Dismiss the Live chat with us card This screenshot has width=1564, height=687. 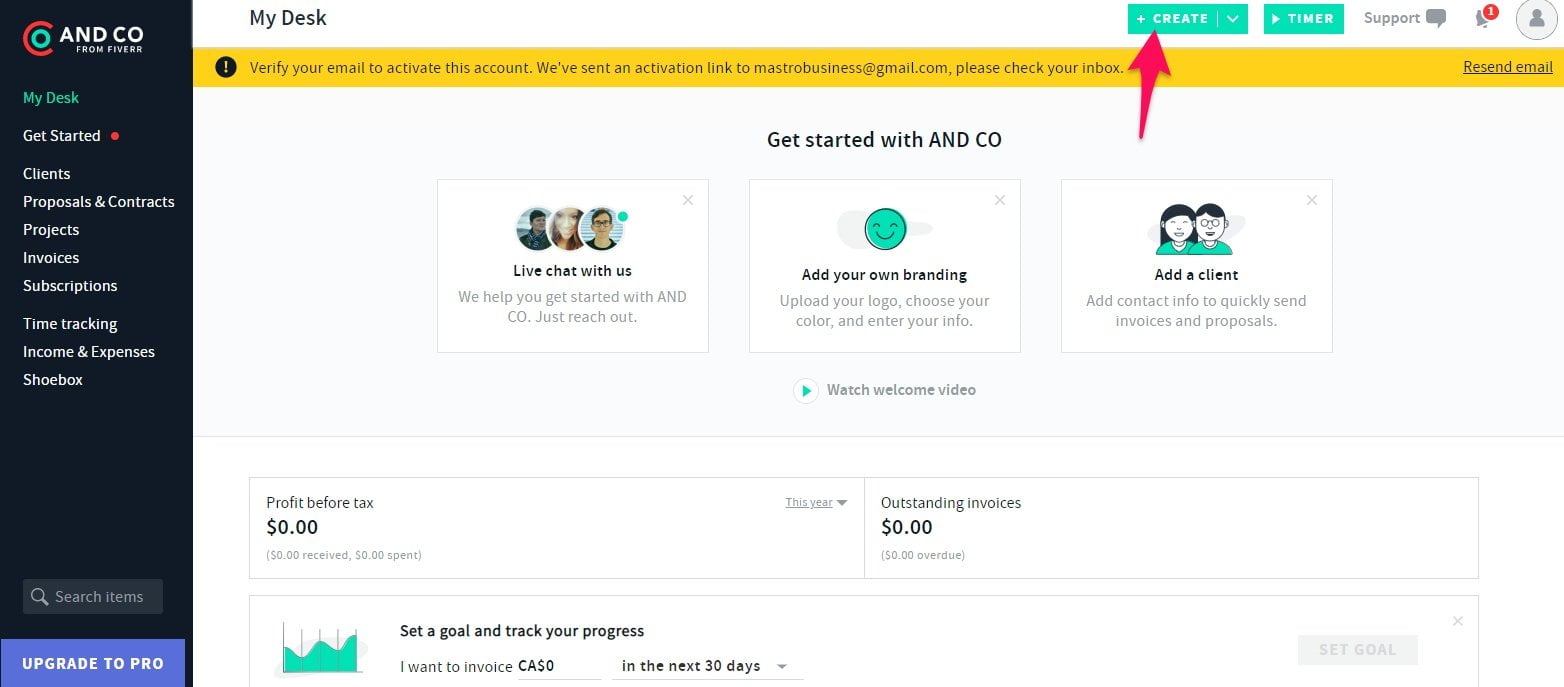click(x=688, y=200)
